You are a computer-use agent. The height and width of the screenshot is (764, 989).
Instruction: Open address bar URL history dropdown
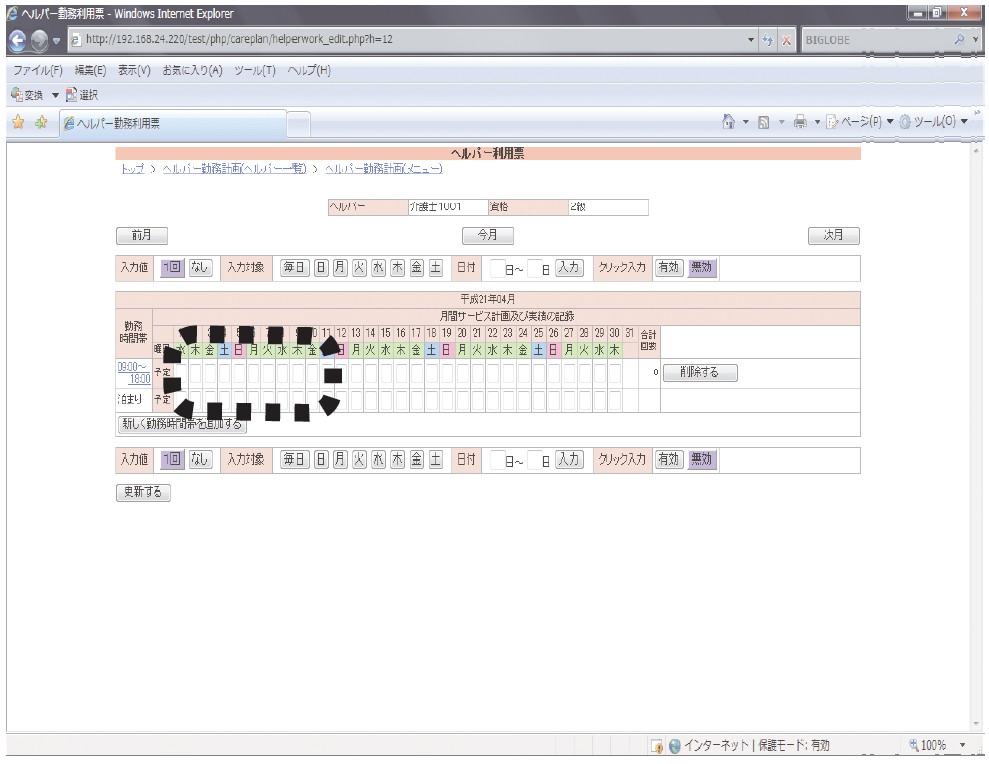(751, 40)
